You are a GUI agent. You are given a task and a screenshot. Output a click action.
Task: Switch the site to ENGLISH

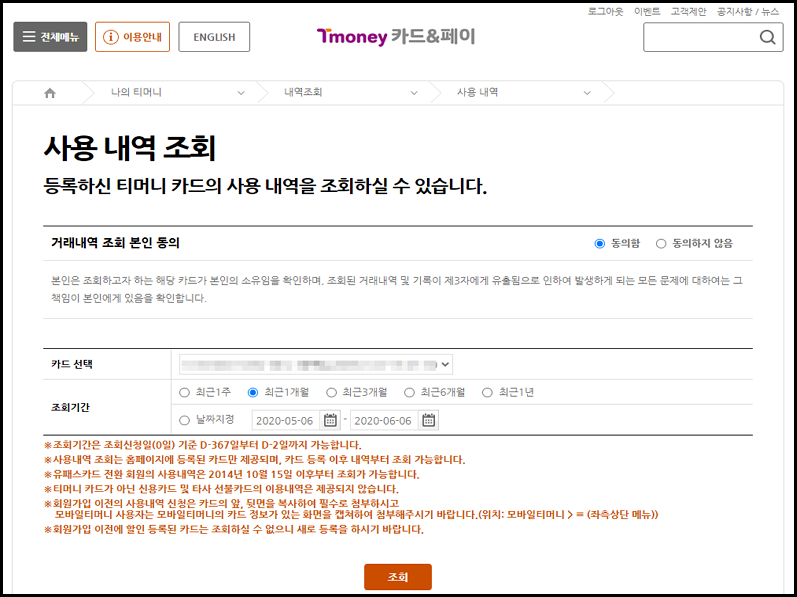(x=214, y=37)
